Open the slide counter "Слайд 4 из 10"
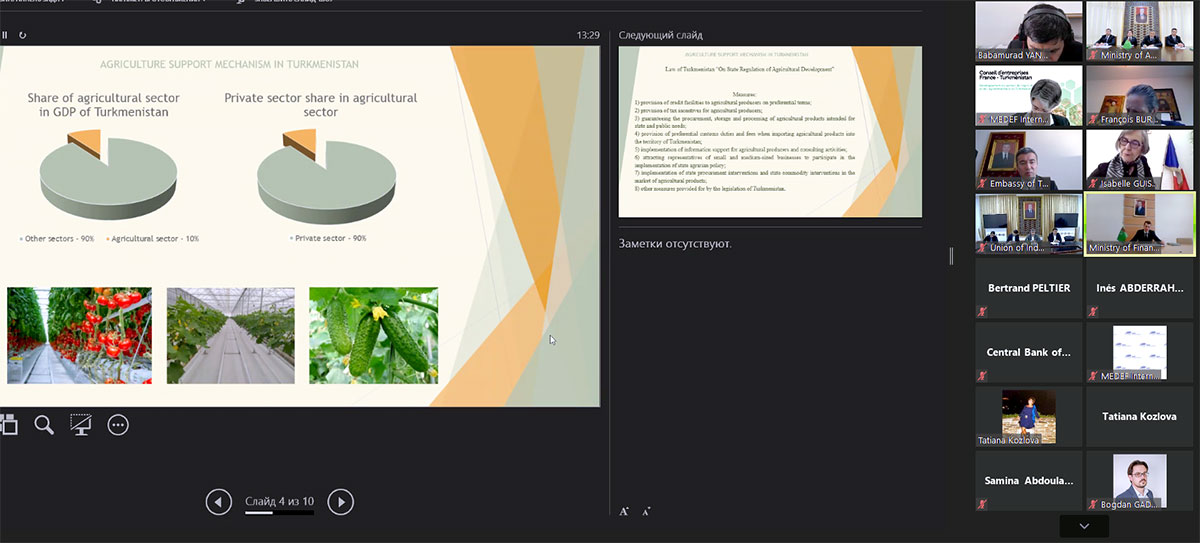 tap(279, 501)
